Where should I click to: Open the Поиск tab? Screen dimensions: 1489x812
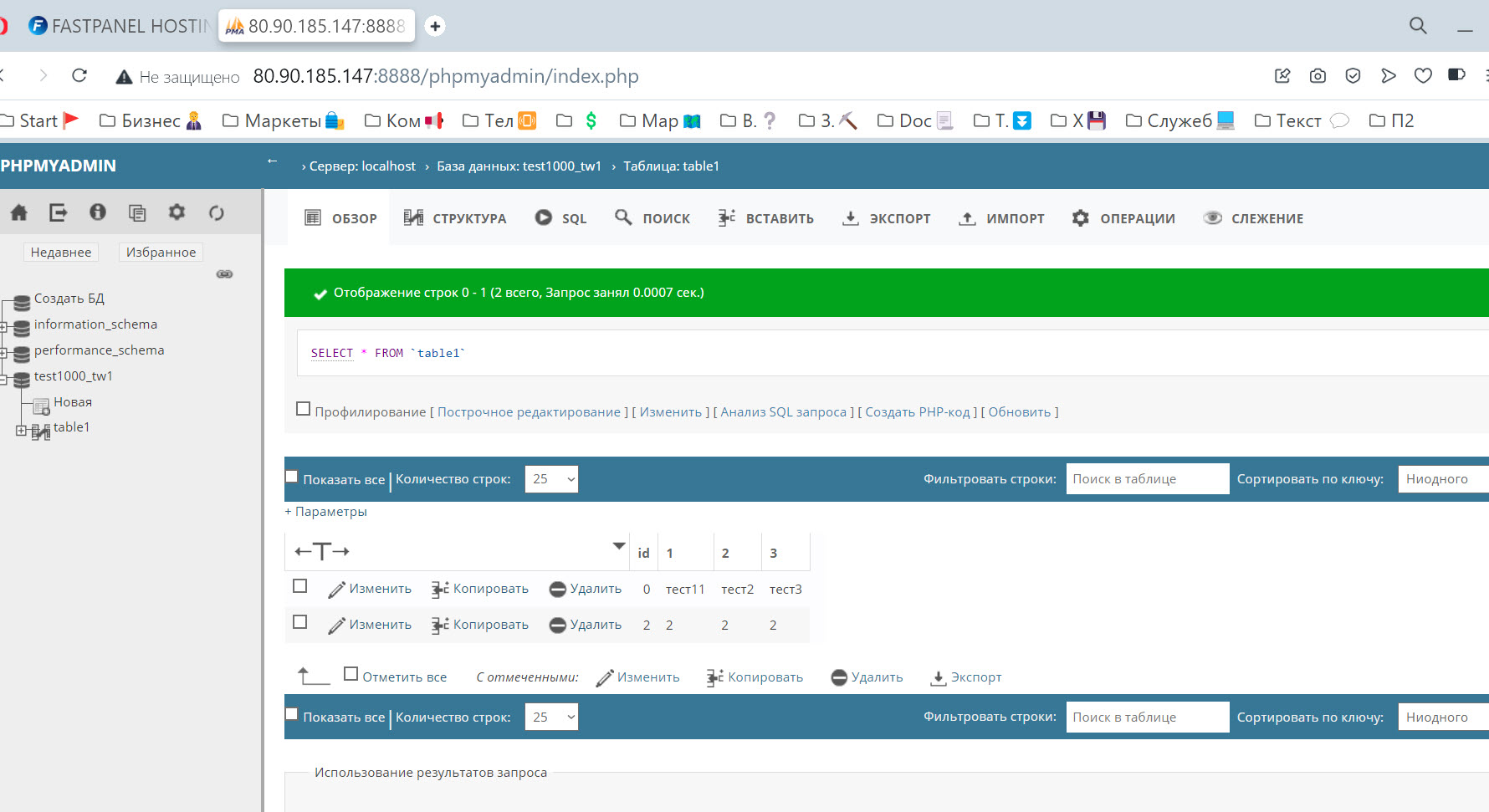pyautogui.click(x=652, y=218)
